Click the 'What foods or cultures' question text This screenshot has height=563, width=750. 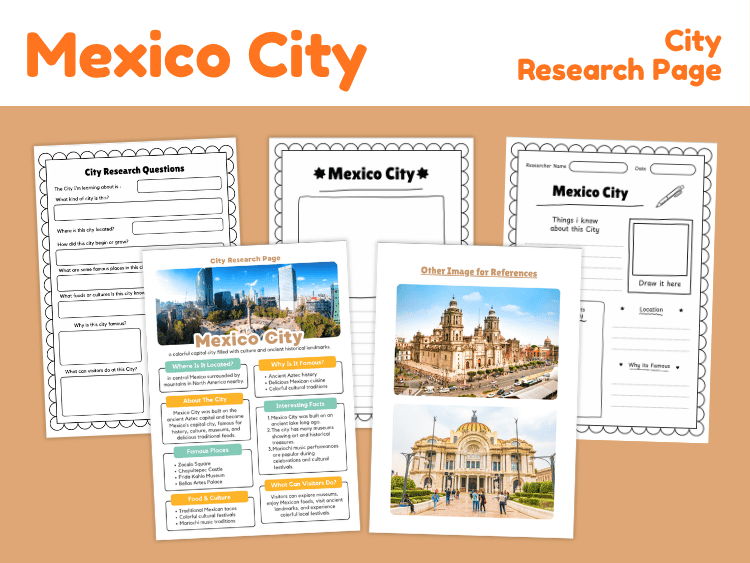pyautogui.click(x=102, y=295)
